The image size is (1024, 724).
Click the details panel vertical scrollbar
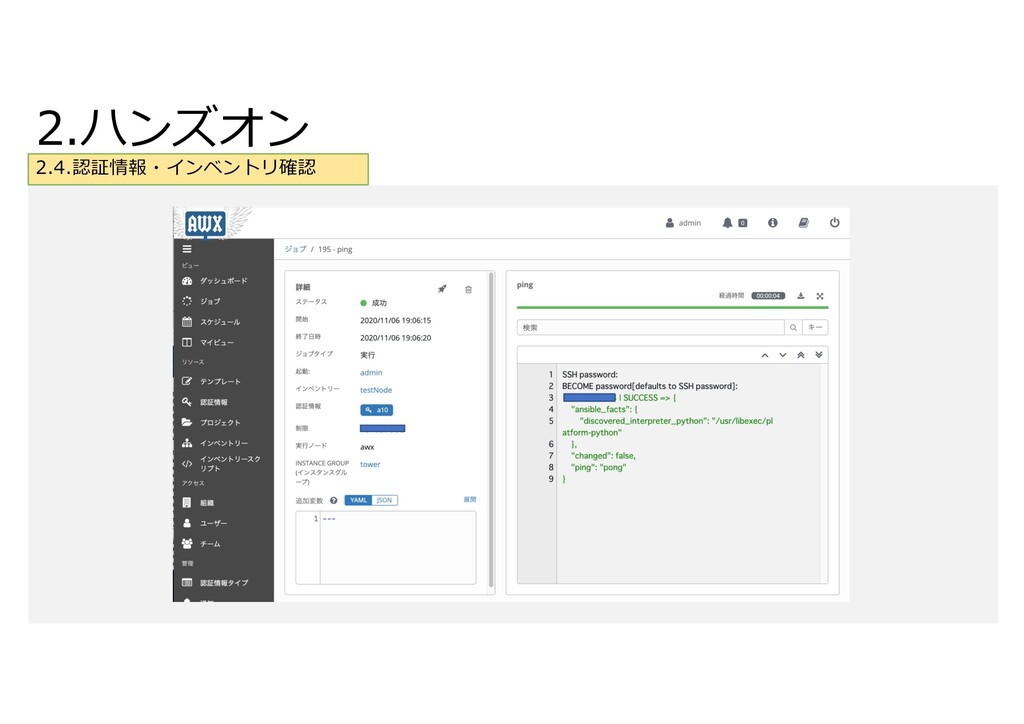pos(491,428)
